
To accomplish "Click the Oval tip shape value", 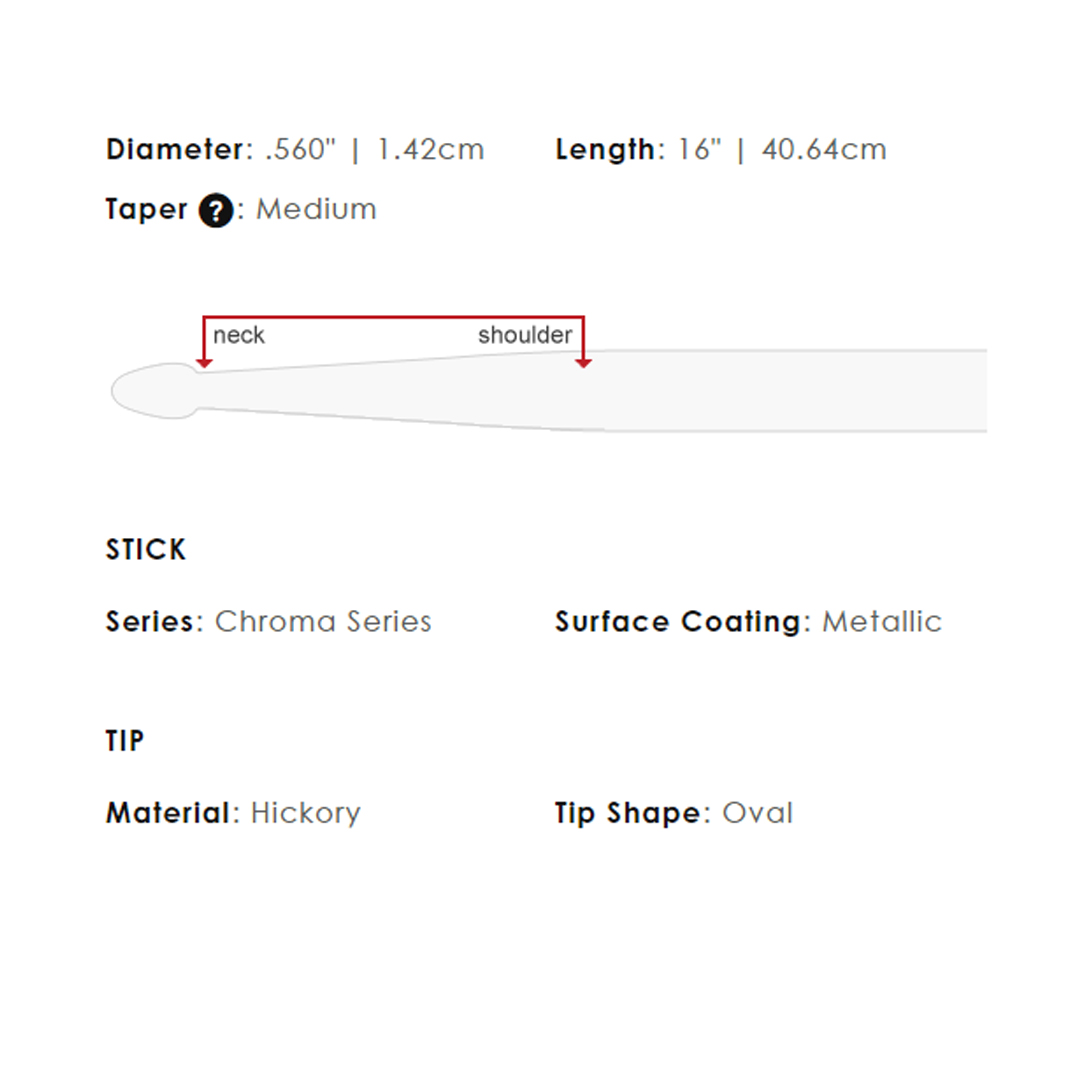I will pyautogui.click(x=757, y=813).
